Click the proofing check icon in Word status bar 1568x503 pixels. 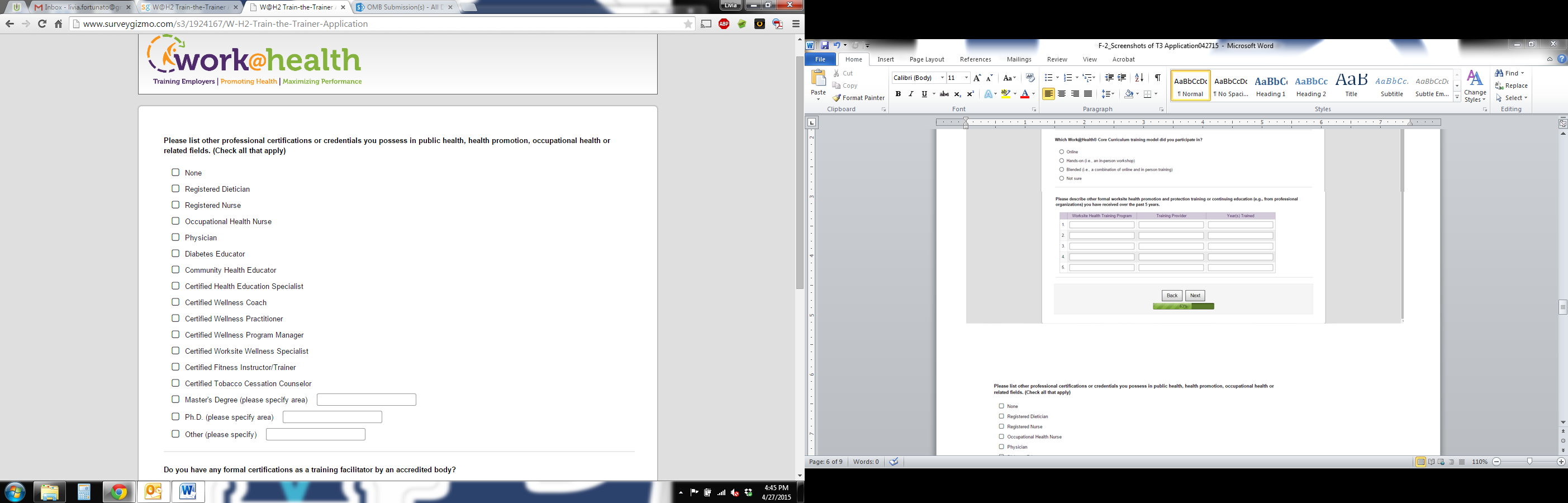894,462
